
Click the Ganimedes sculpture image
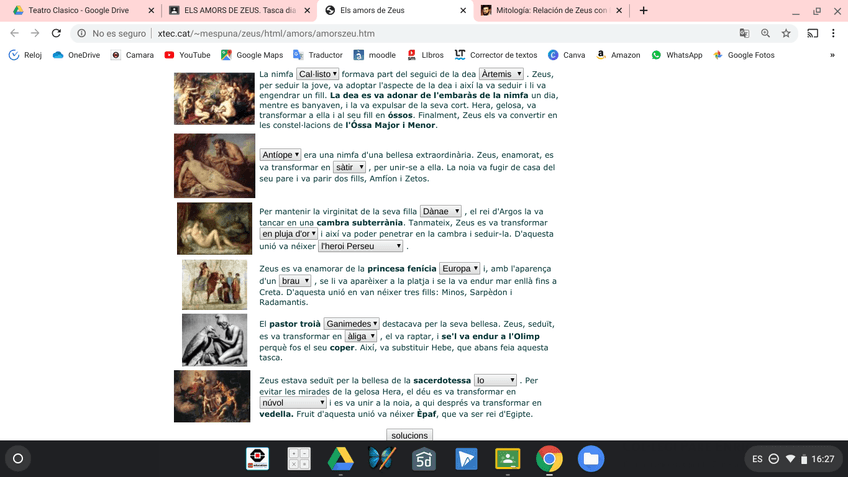coord(214,340)
